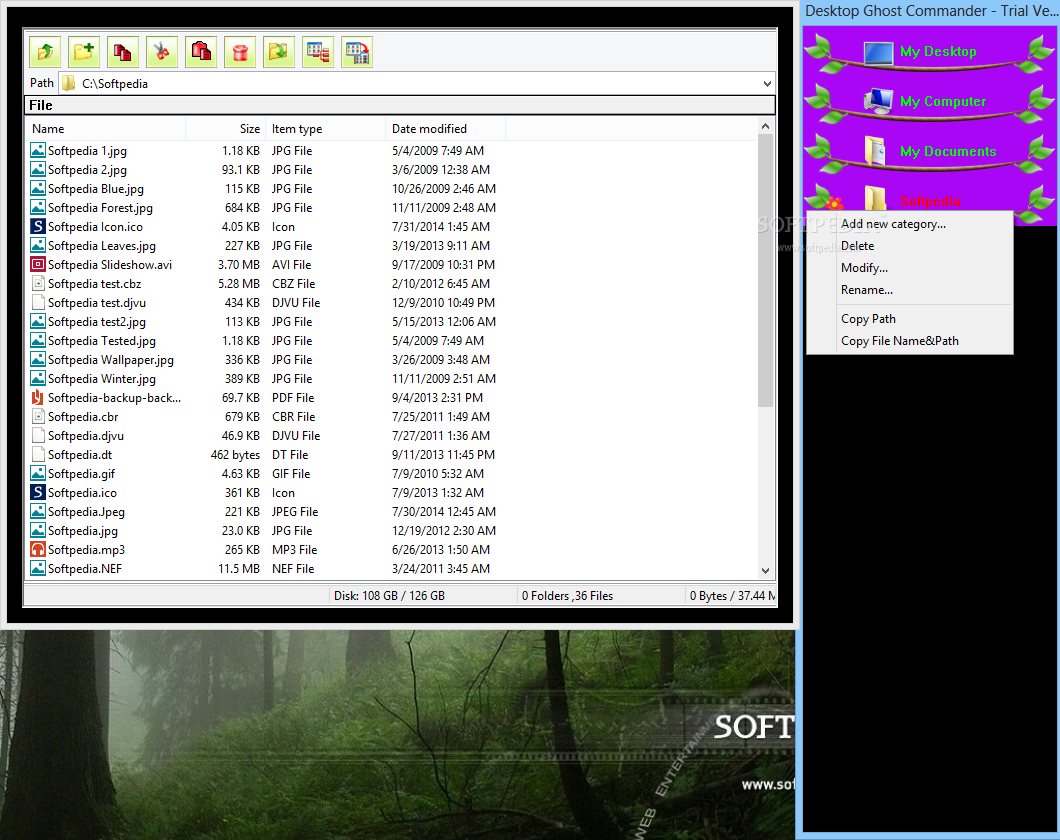This screenshot has height=840, width=1060.
Task: Click the Softpedia.mp3 headphone icon
Action: click(38, 549)
